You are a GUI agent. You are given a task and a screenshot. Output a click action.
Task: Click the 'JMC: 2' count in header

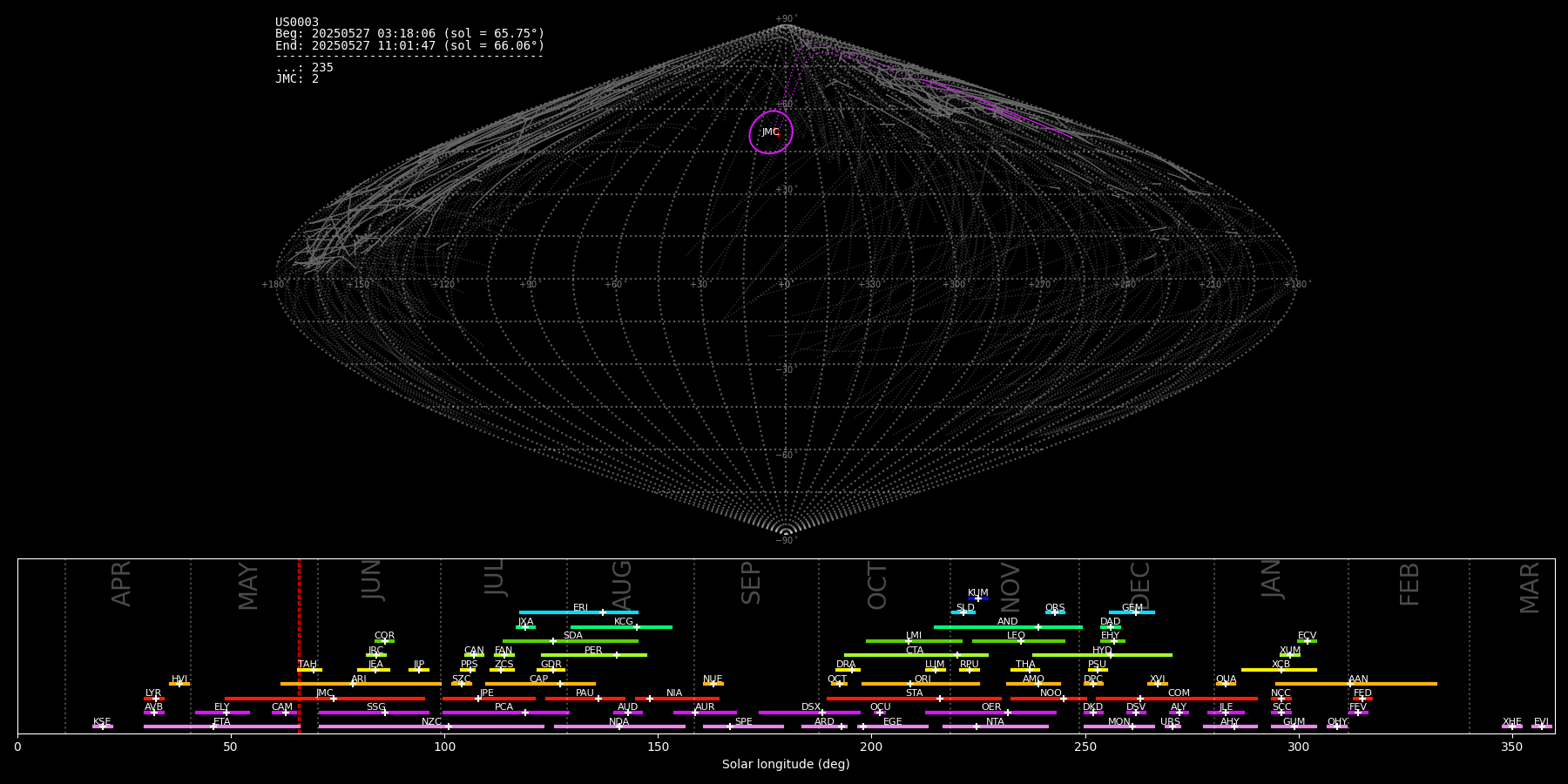[297, 78]
